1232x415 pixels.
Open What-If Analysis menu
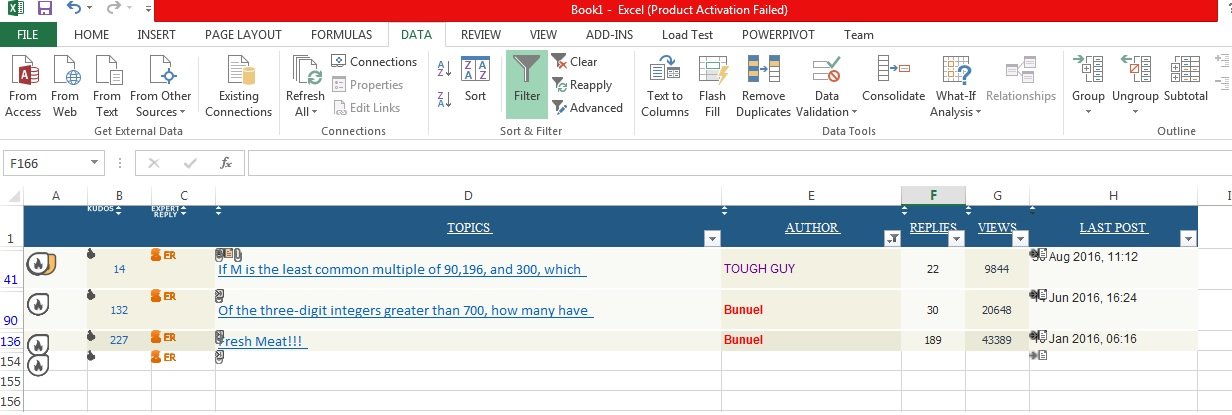pyautogui.click(x=956, y=86)
